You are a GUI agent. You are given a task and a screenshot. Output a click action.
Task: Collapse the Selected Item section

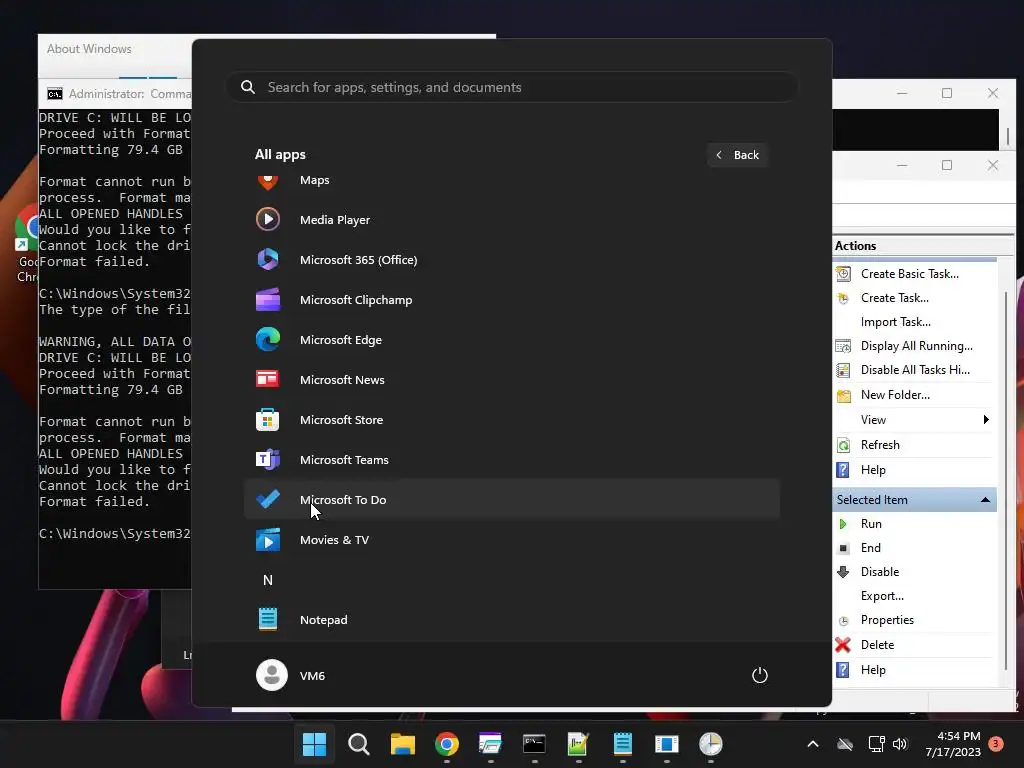[985, 500]
